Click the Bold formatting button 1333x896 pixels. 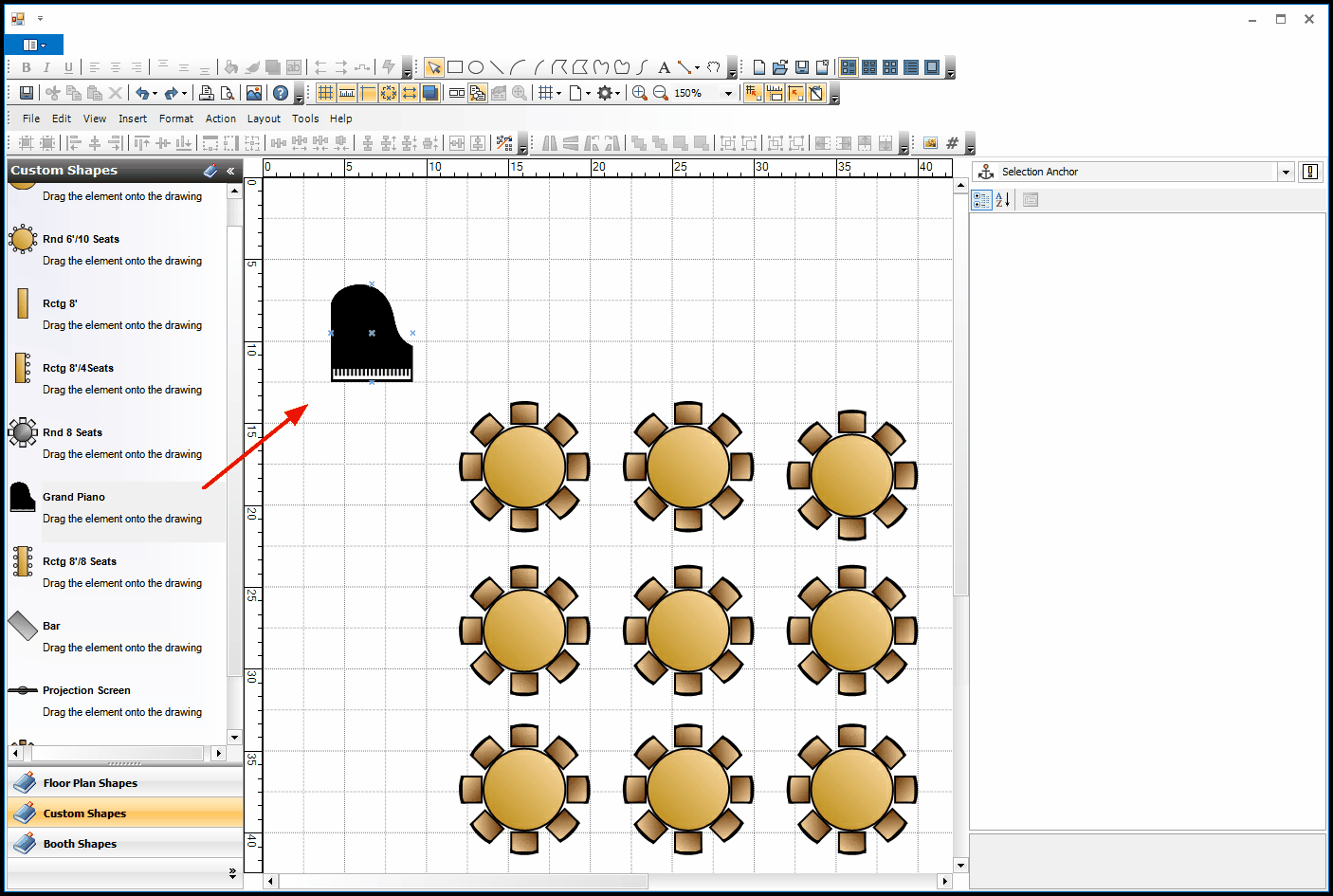(27, 67)
